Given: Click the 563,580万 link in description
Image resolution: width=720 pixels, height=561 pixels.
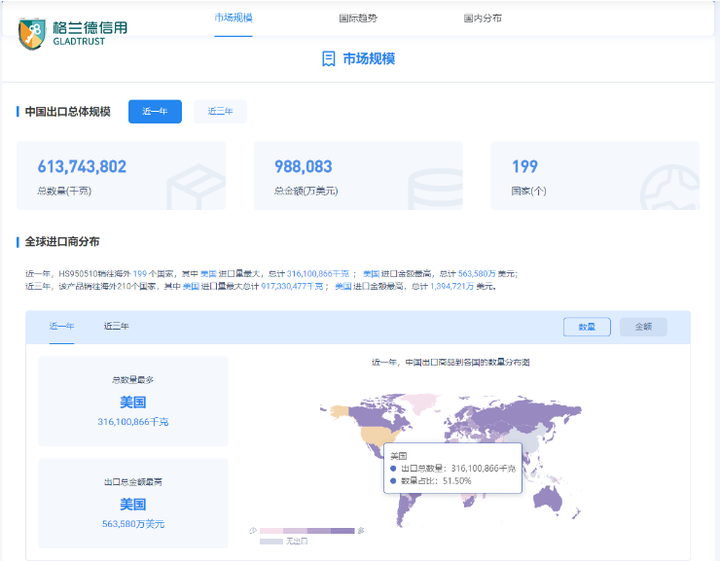Looking at the screenshot, I should (x=477, y=274).
